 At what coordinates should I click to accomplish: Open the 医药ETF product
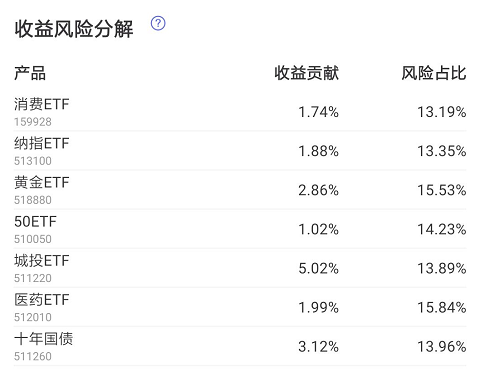pos(240,307)
